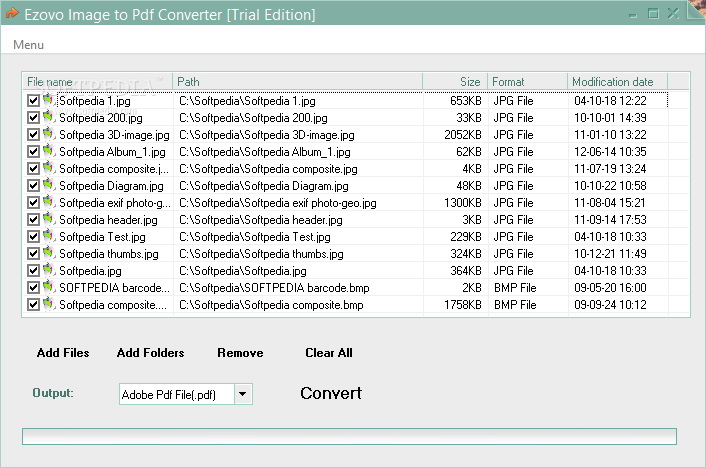Click the file icon beside SOFTPEDIA barcode row
Screen dimensions: 706x468
click(x=49, y=287)
